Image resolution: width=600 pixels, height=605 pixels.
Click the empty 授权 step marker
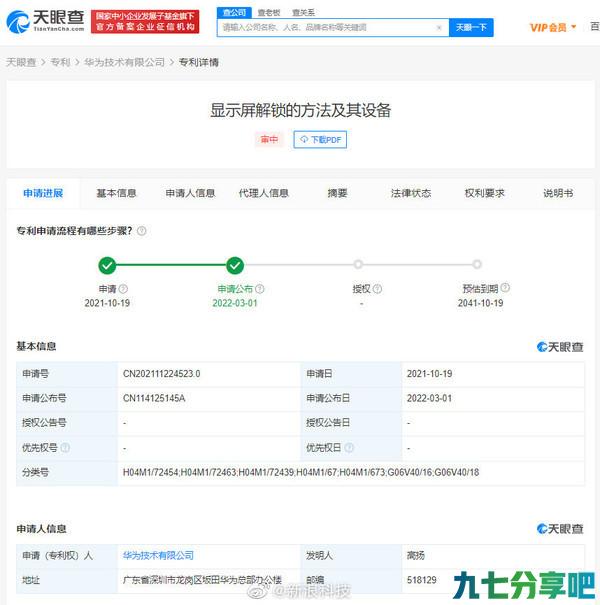tap(358, 264)
